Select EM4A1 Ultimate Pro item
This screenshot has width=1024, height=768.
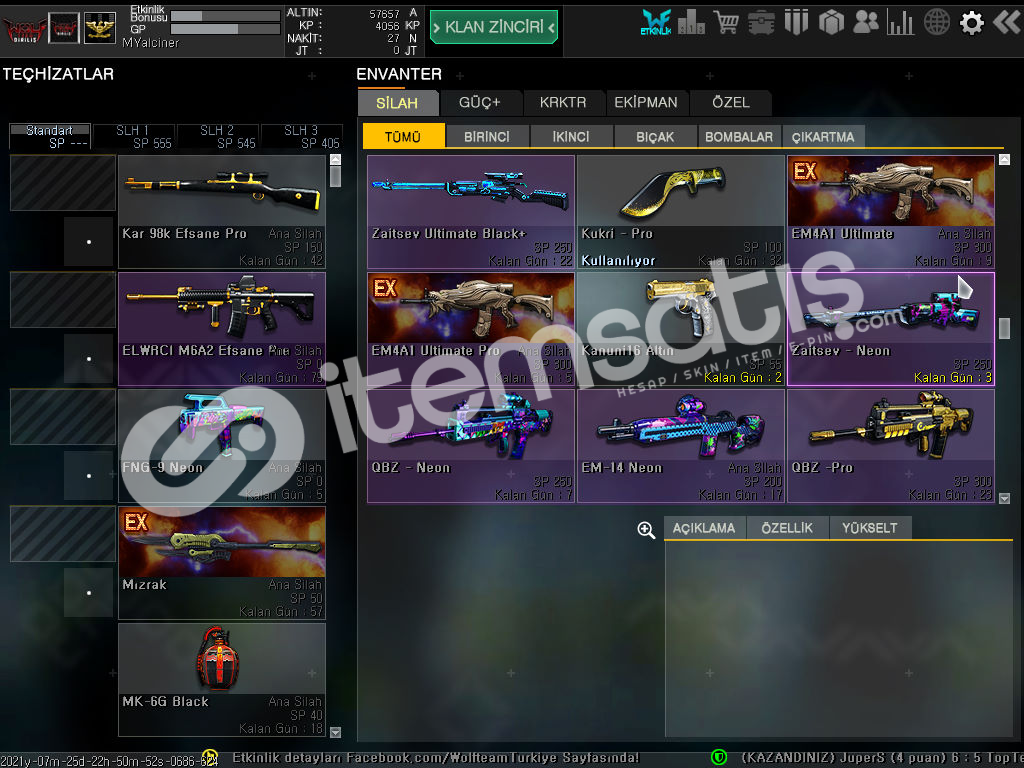tap(471, 328)
